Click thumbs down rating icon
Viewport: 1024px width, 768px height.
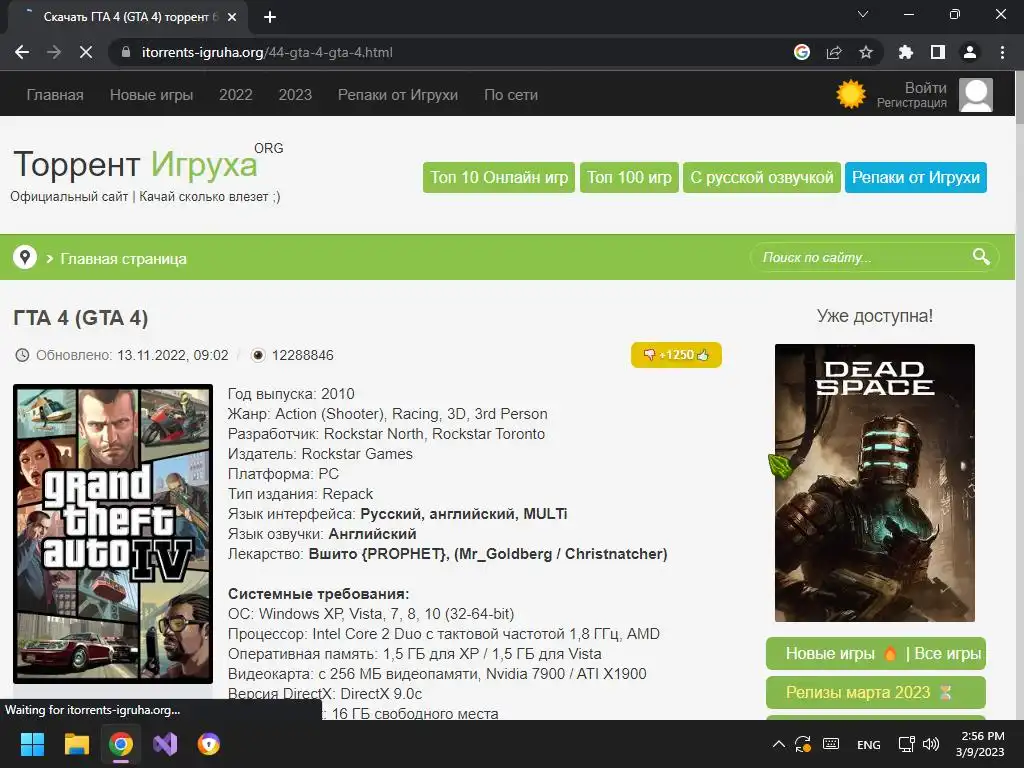point(649,355)
